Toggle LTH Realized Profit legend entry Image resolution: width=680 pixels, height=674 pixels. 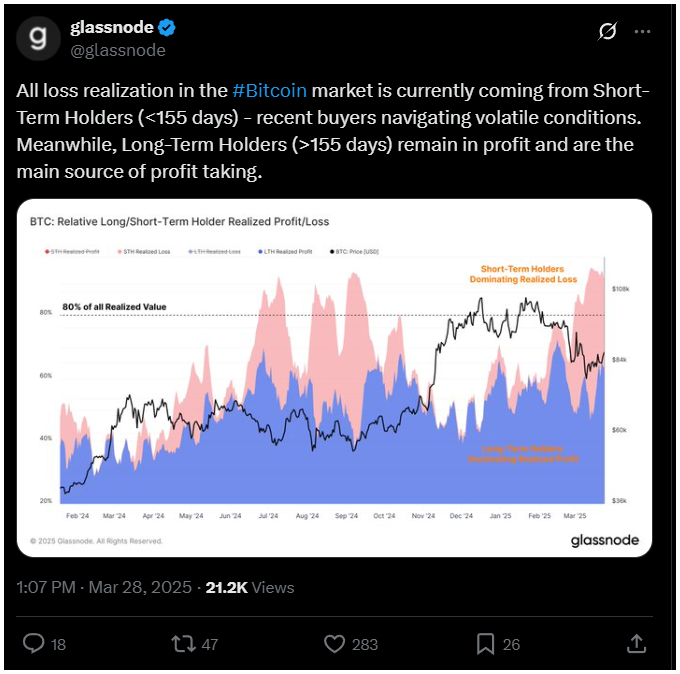[285, 252]
